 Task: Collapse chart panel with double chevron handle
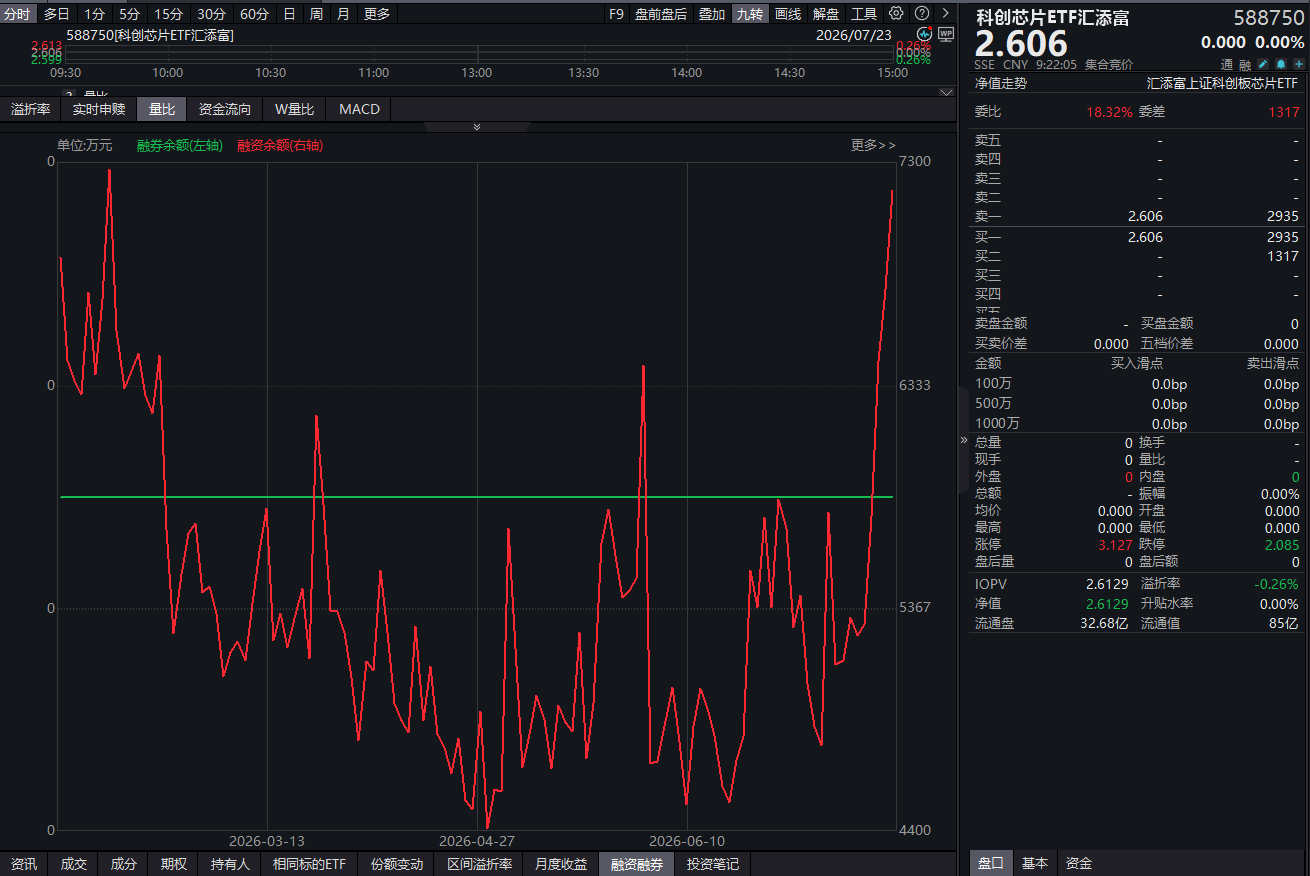477,127
